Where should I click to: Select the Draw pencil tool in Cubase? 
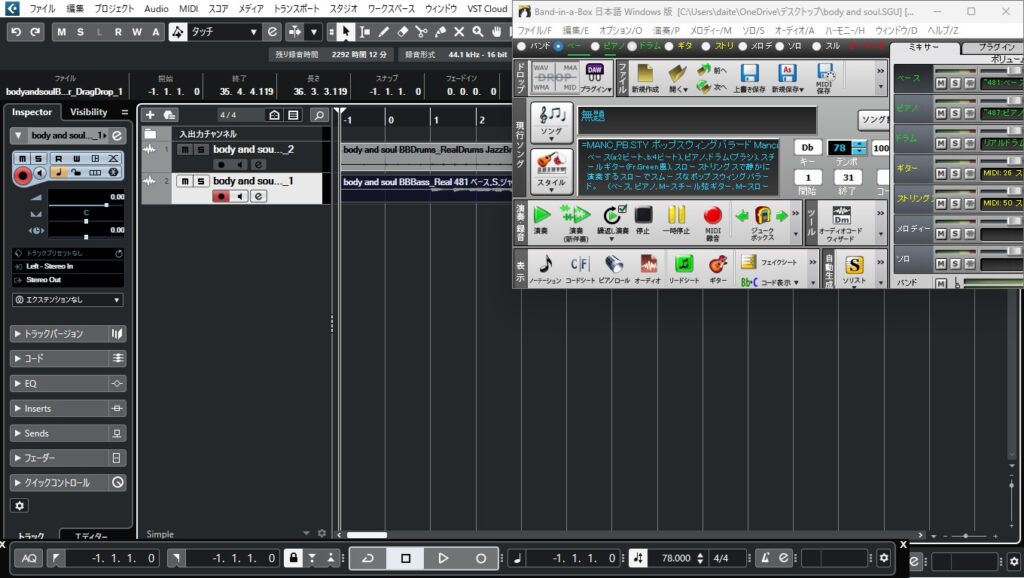click(x=383, y=31)
